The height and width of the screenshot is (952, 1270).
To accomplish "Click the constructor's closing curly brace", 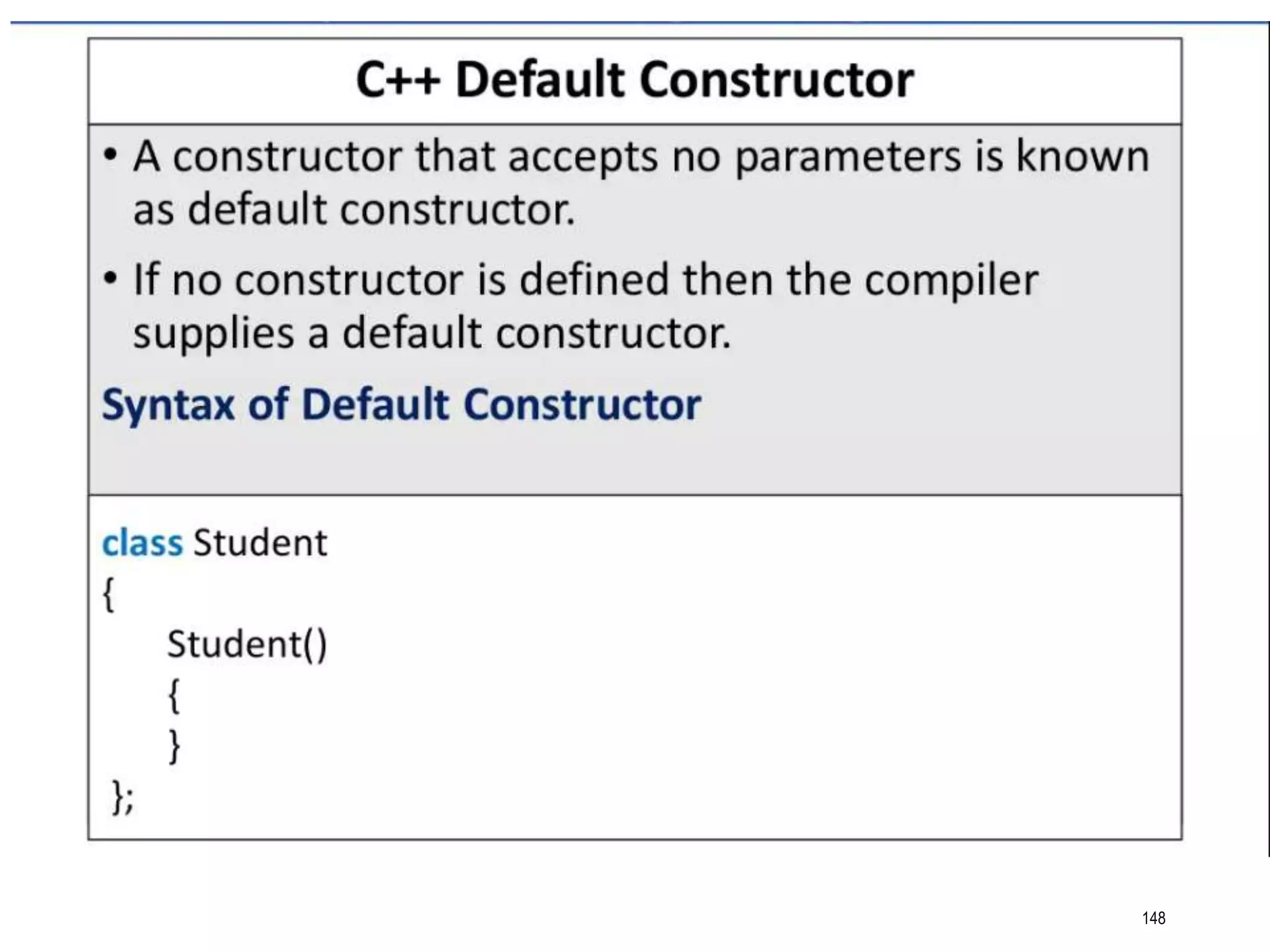I will (x=175, y=746).
